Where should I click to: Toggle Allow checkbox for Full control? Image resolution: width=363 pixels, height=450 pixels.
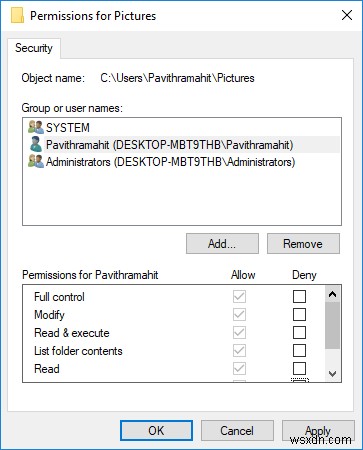(x=239, y=296)
